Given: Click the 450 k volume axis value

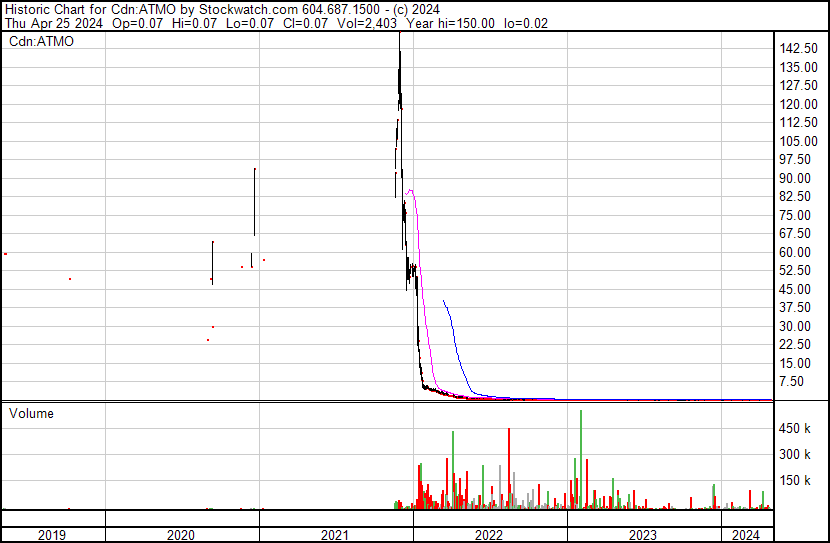Looking at the screenshot, I should [795, 429].
